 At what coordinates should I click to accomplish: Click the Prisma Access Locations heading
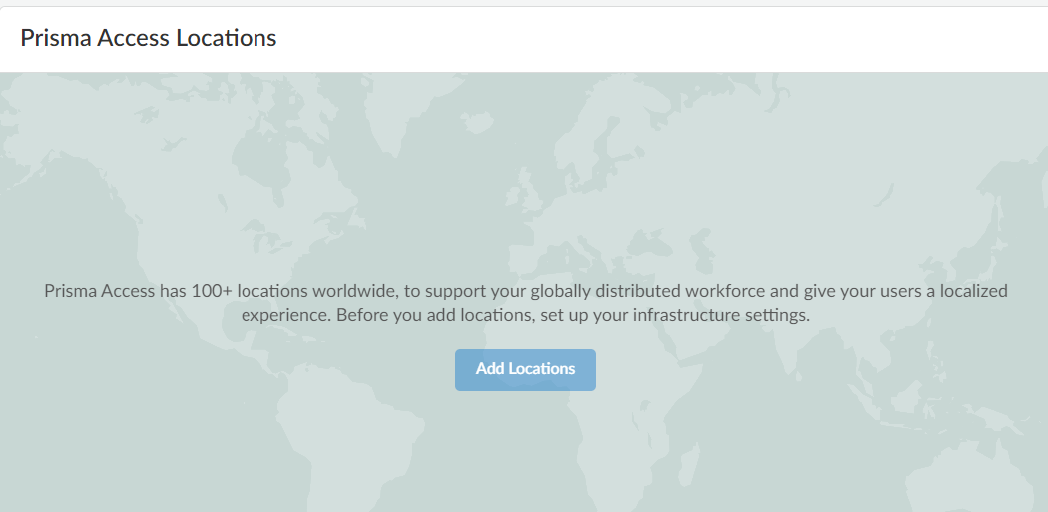(x=148, y=38)
